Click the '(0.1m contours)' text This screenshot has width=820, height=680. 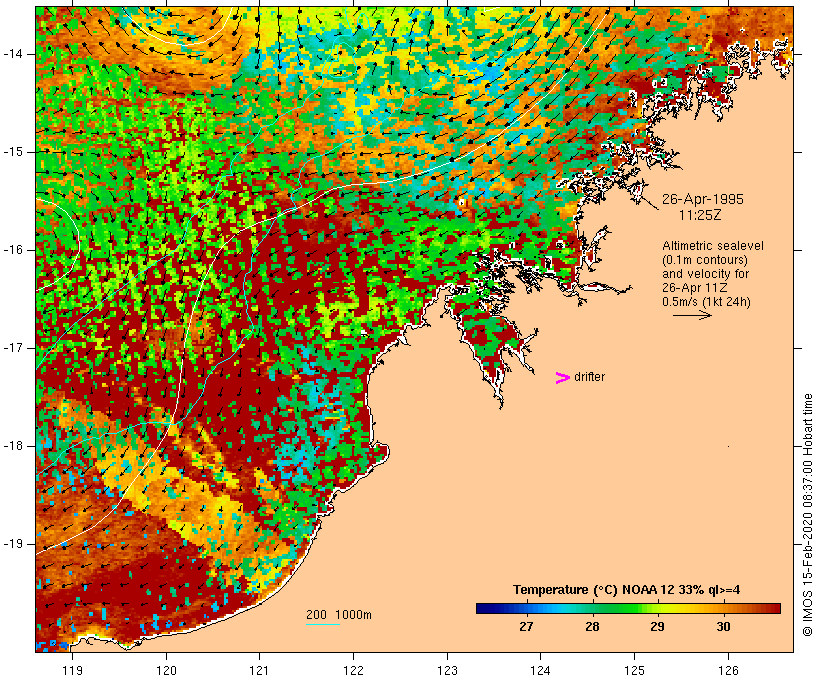(705, 260)
